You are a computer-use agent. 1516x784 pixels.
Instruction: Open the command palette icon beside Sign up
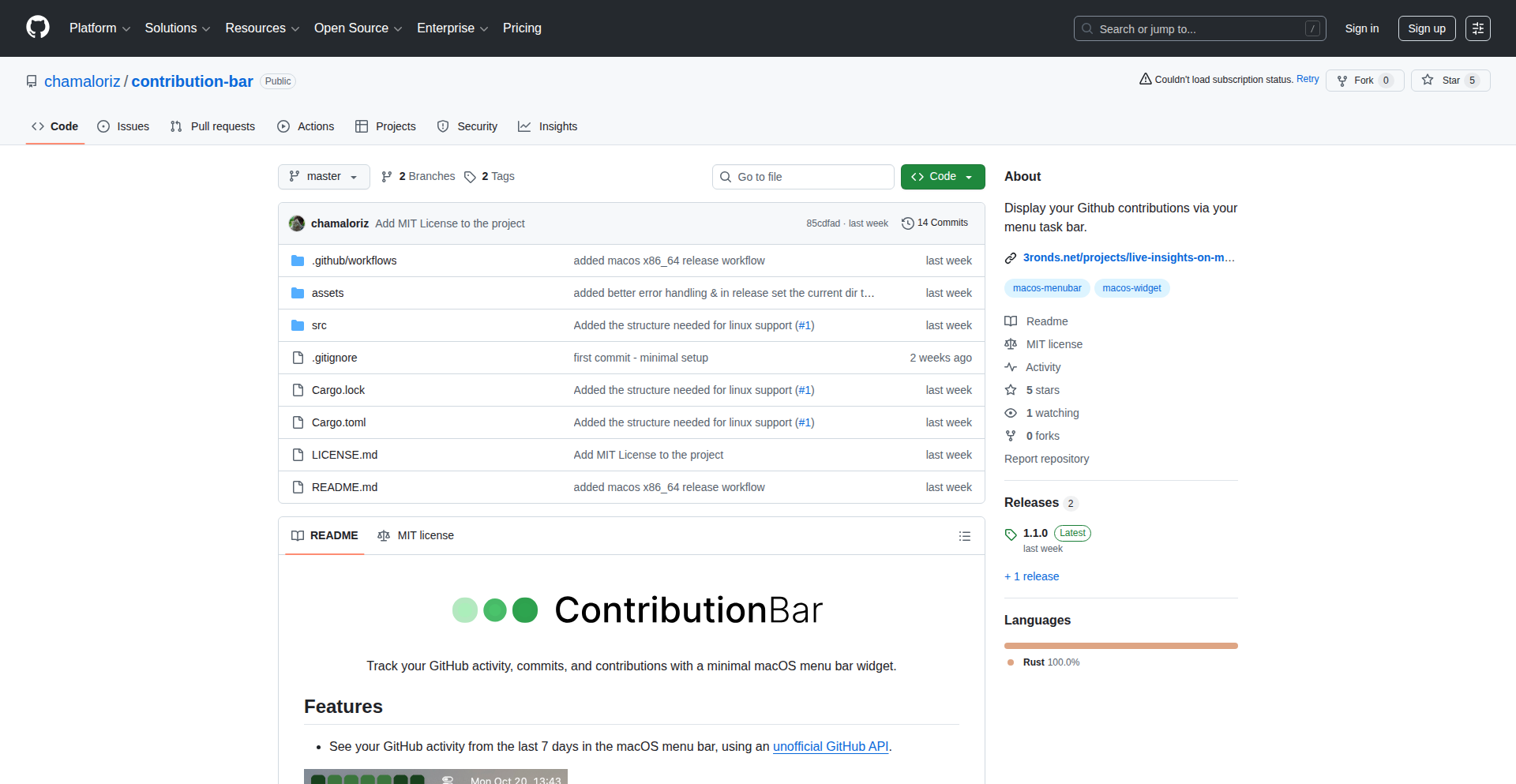(x=1478, y=28)
